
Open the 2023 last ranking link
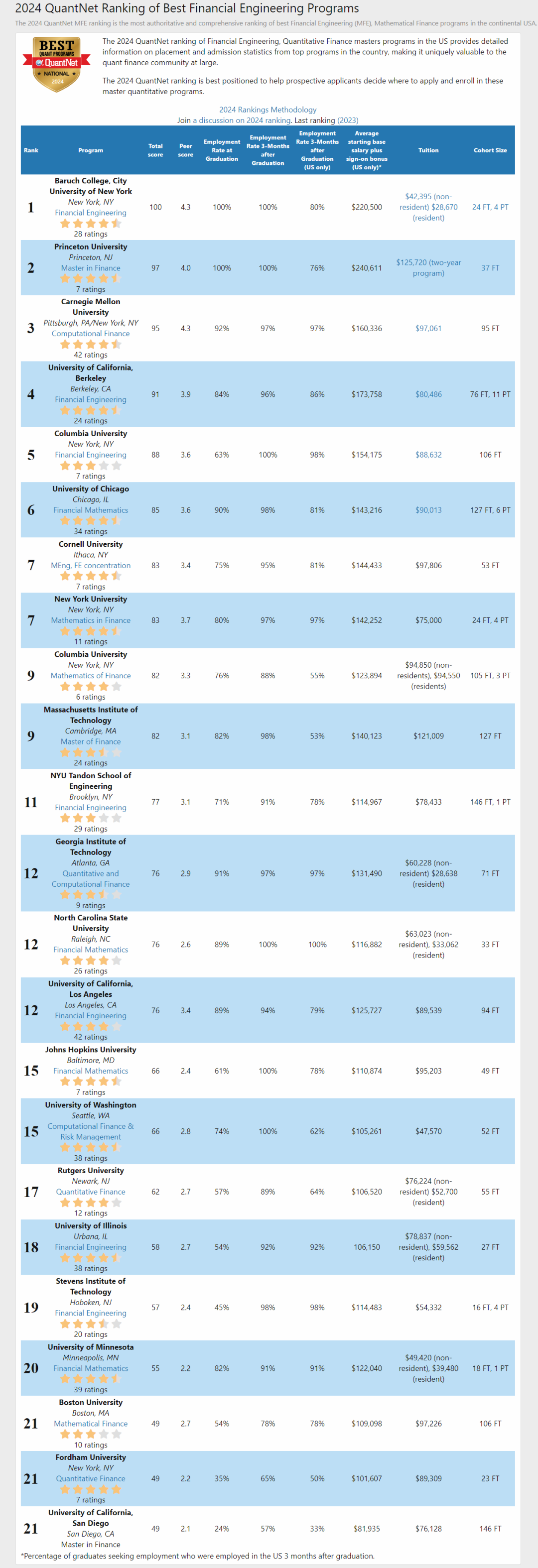[x=348, y=121]
